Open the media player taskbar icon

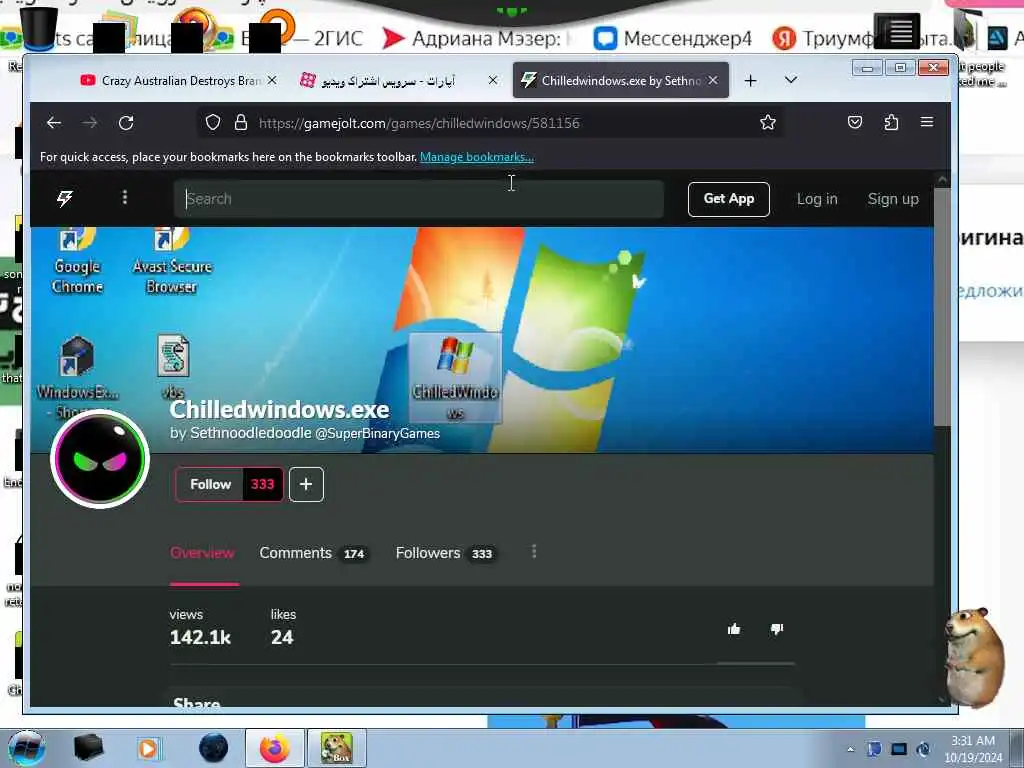pos(148,748)
